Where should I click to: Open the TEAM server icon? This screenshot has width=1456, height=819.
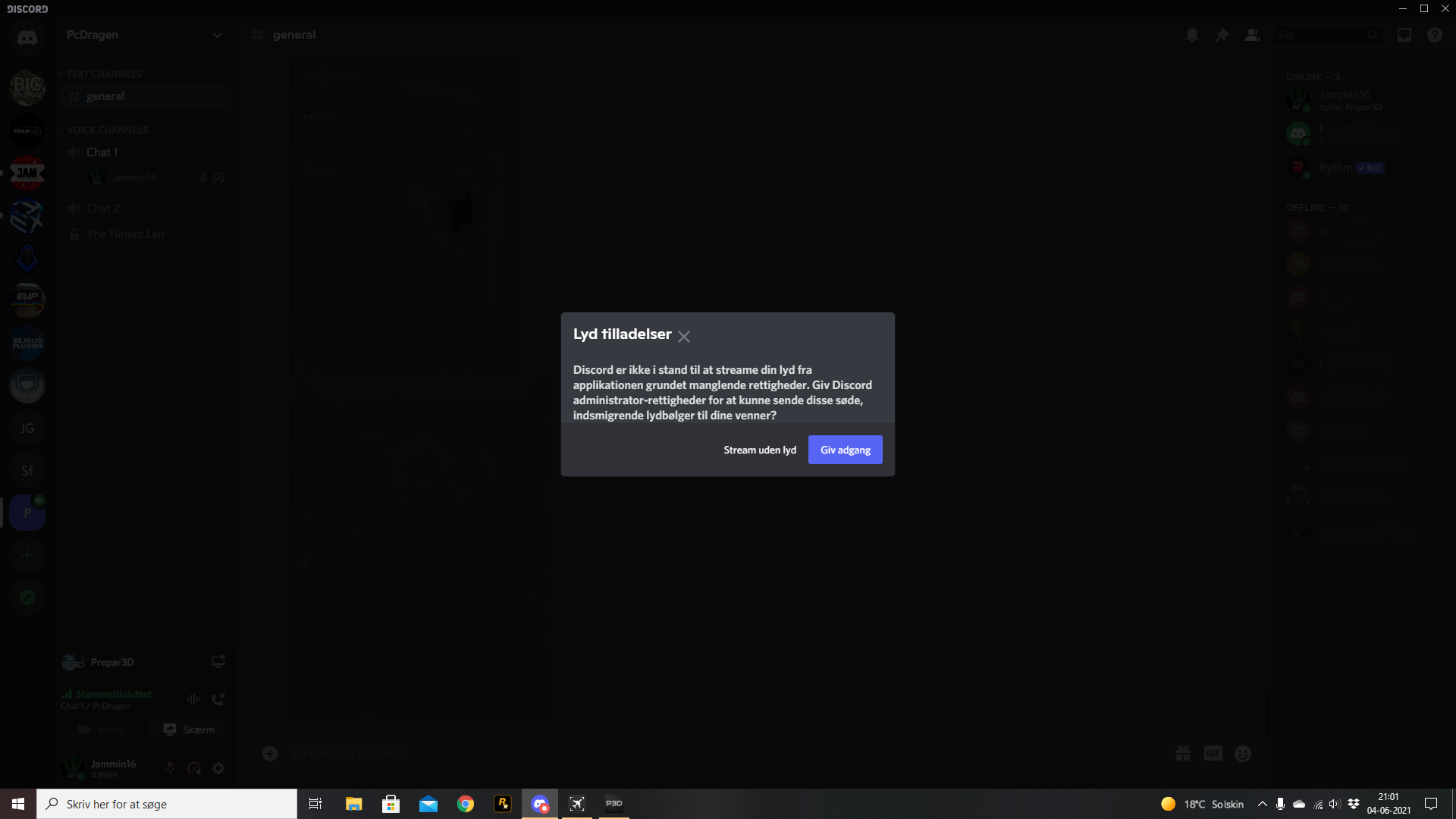(x=27, y=130)
